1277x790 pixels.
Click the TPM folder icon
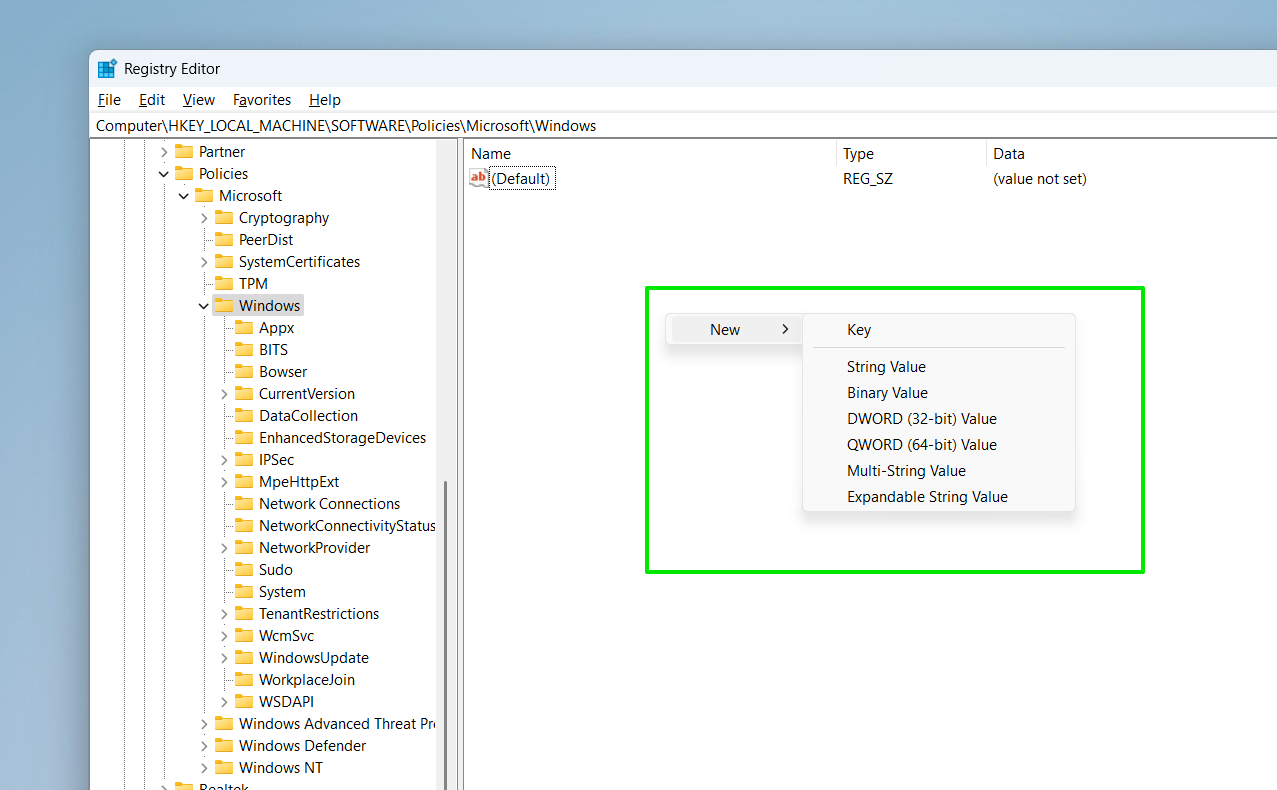click(224, 284)
